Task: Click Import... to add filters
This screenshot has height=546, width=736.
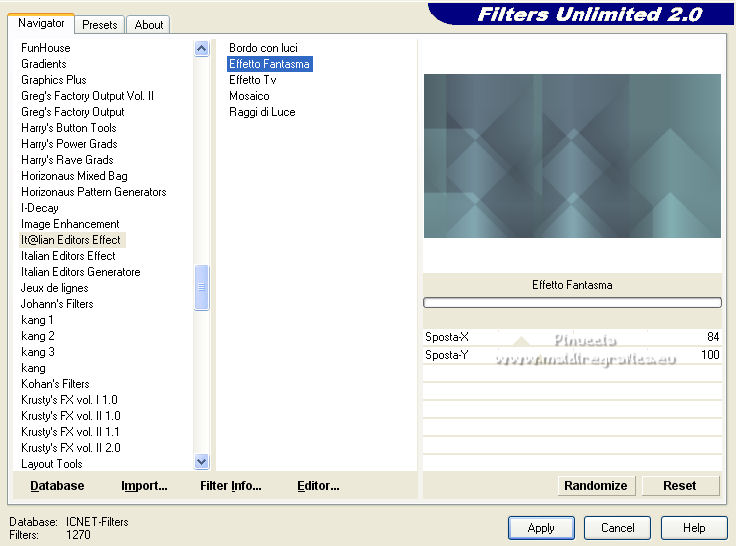Action: click(x=144, y=485)
